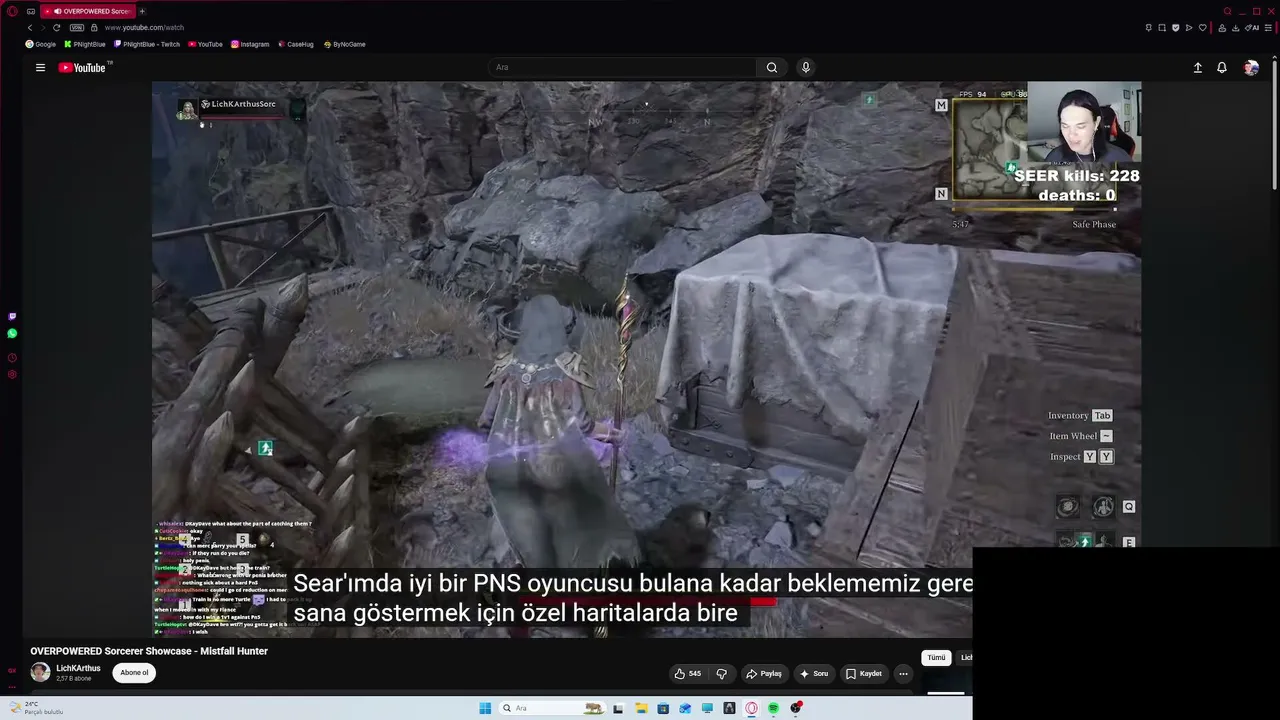This screenshot has width=1280, height=720.
Task: Open the File Explorer taskbar icon
Action: (x=640, y=708)
